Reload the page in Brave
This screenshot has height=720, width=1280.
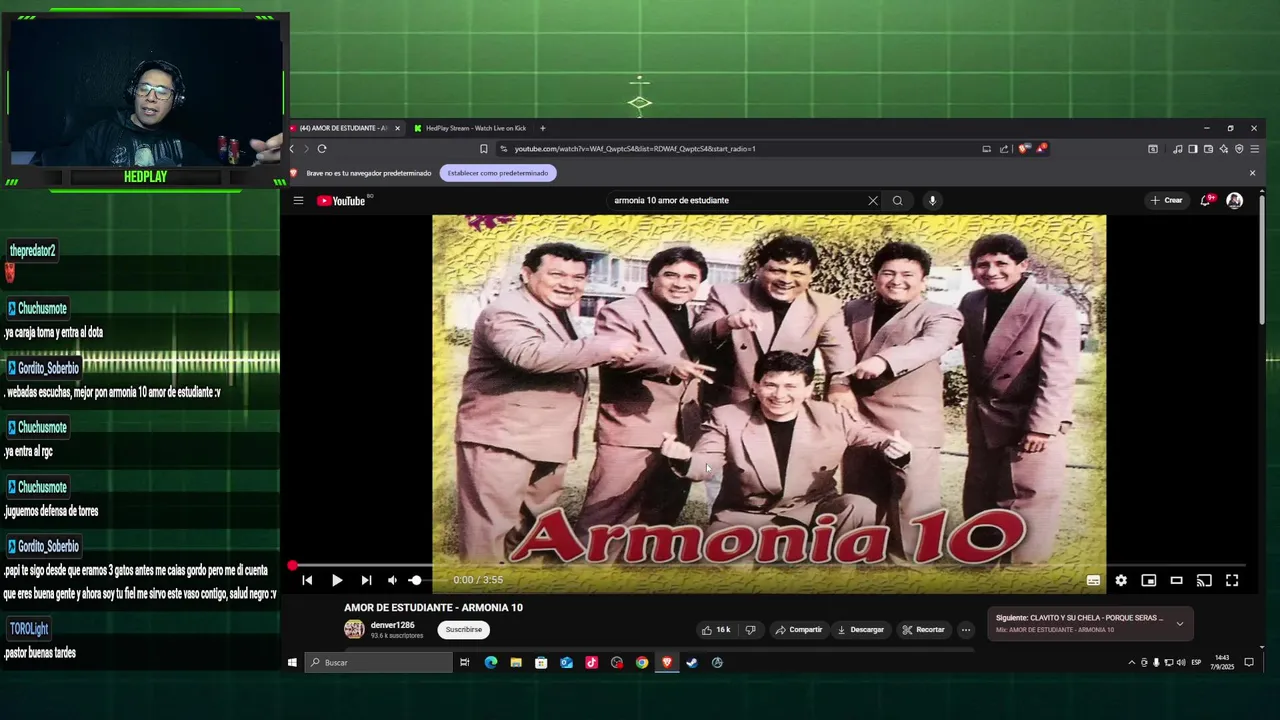click(x=322, y=149)
